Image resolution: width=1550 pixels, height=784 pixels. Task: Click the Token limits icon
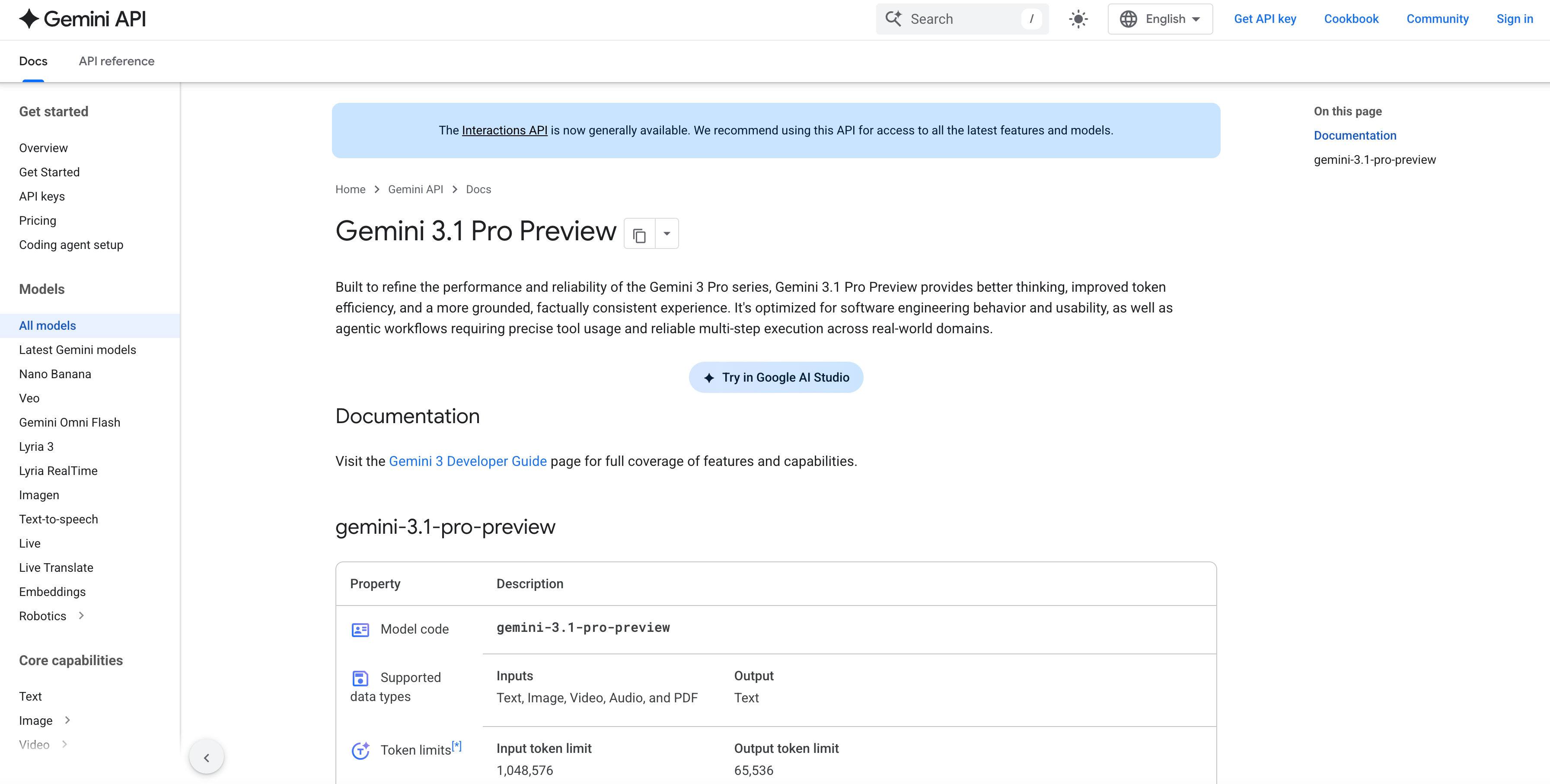[x=360, y=750]
